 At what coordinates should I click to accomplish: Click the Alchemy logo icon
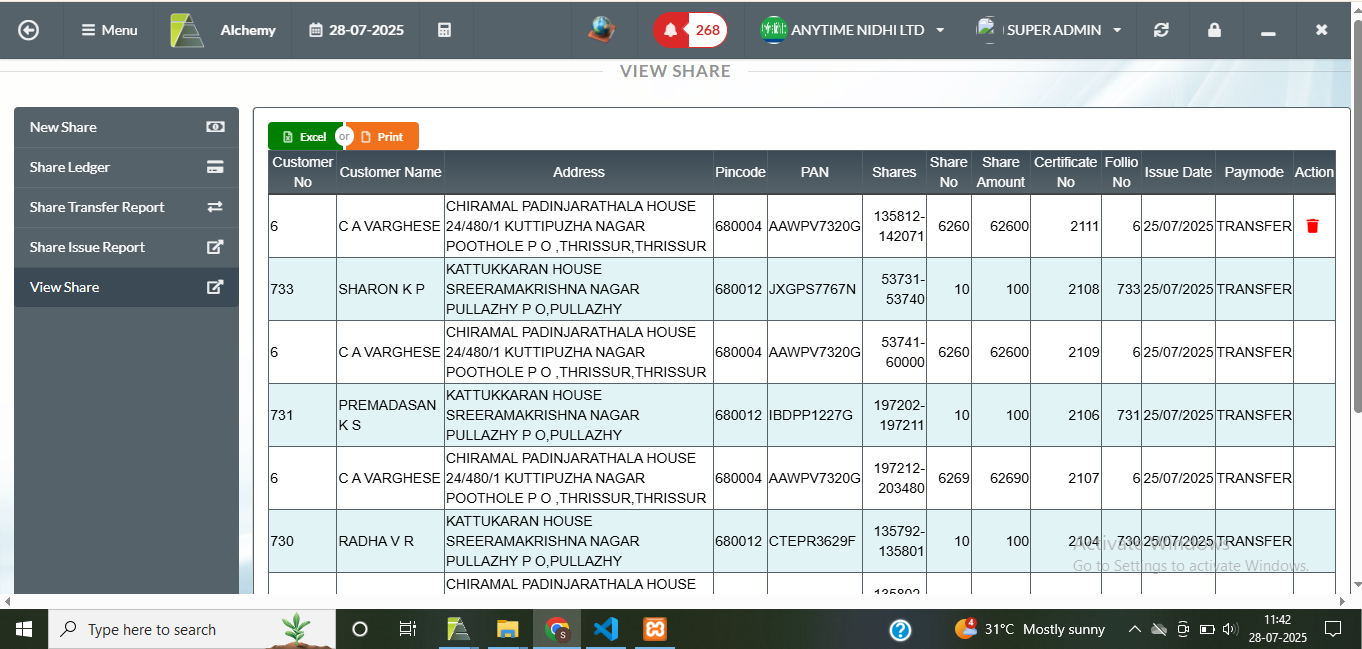187,30
